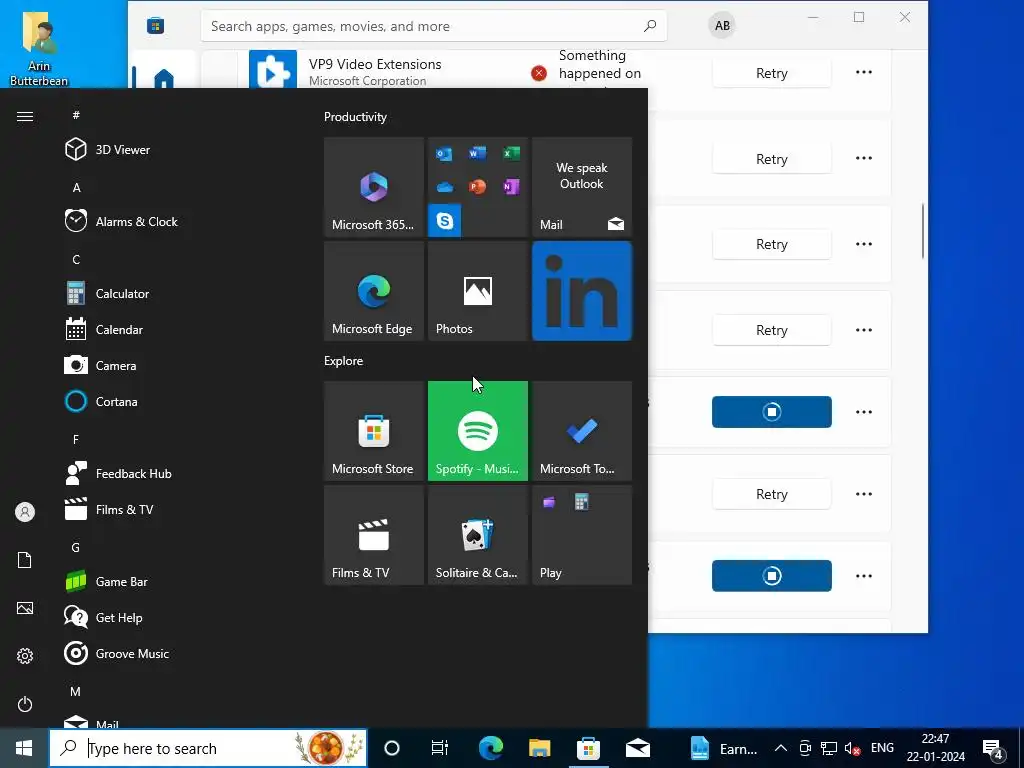Switch to Microsoft Store on taskbar
1024x768 pixels.
pyautogui.click(x=588, y=748)
